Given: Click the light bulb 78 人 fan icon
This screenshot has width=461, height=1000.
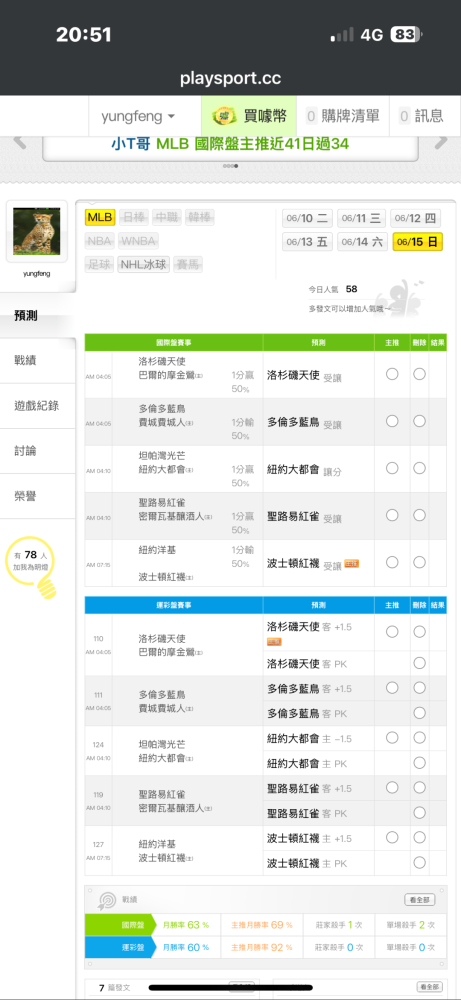Looking at the screenshot, I should tap(31, 566).
